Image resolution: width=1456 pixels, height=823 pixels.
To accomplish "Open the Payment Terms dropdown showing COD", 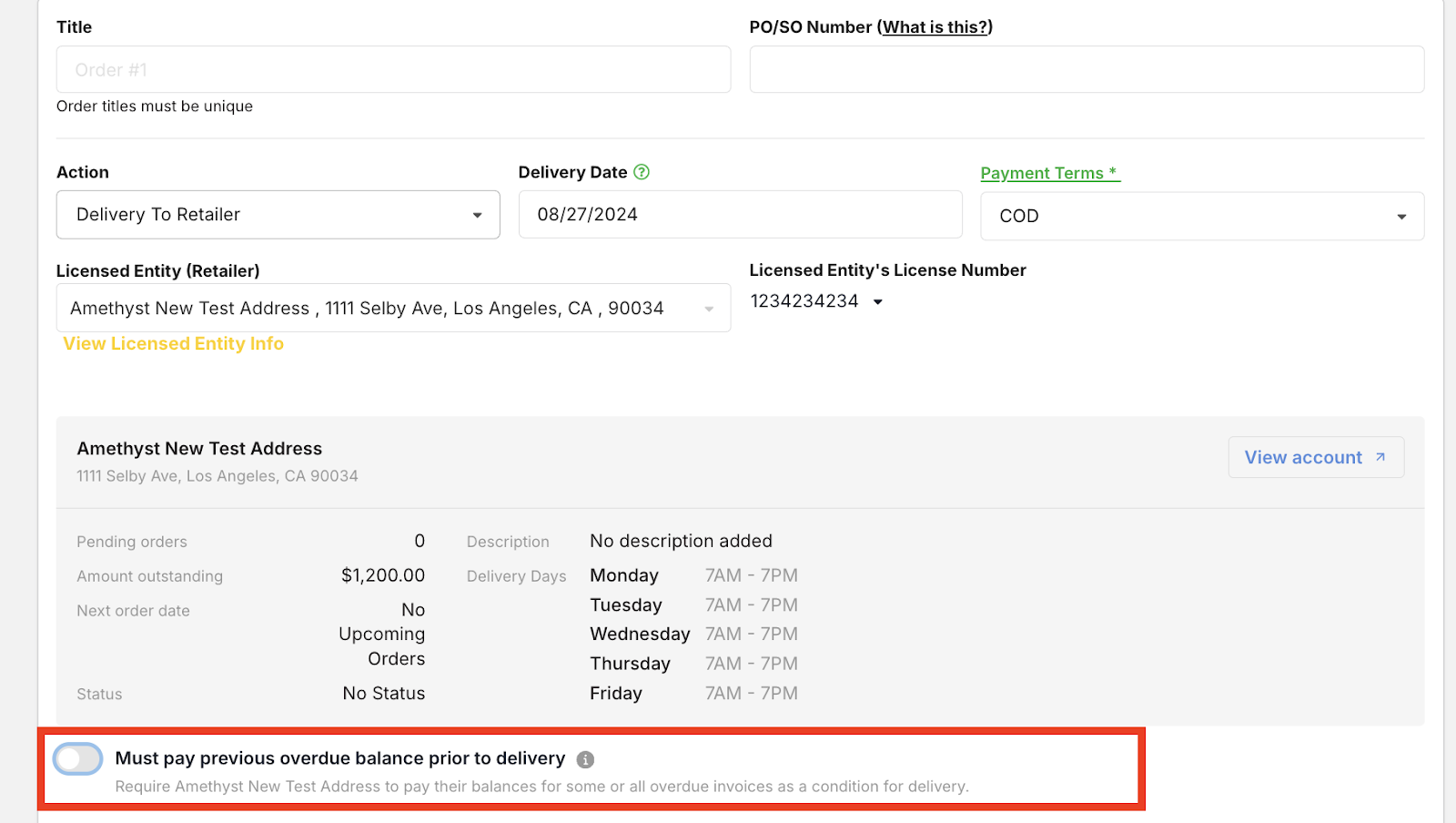I will pyautogui.click(x=1201, y=216).
